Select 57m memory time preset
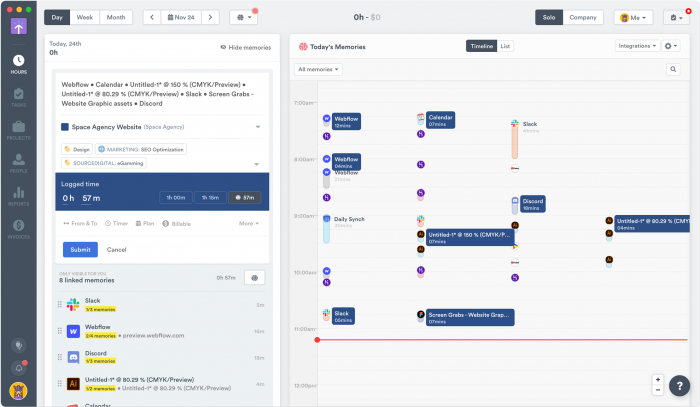Viewport: 700px width, 407px height. (245, 197)
